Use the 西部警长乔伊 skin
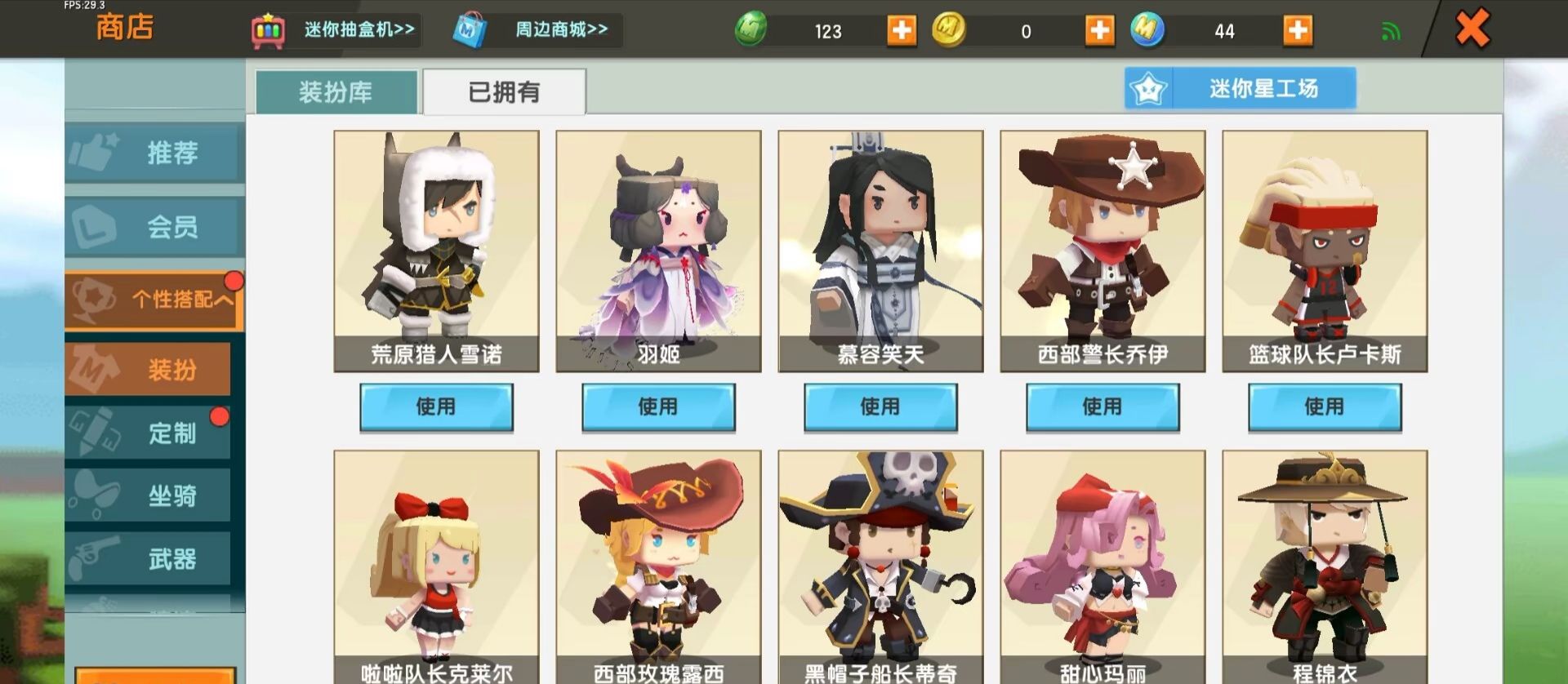The height and width of the screenshot is (684, 1568). pos(1102,406)
